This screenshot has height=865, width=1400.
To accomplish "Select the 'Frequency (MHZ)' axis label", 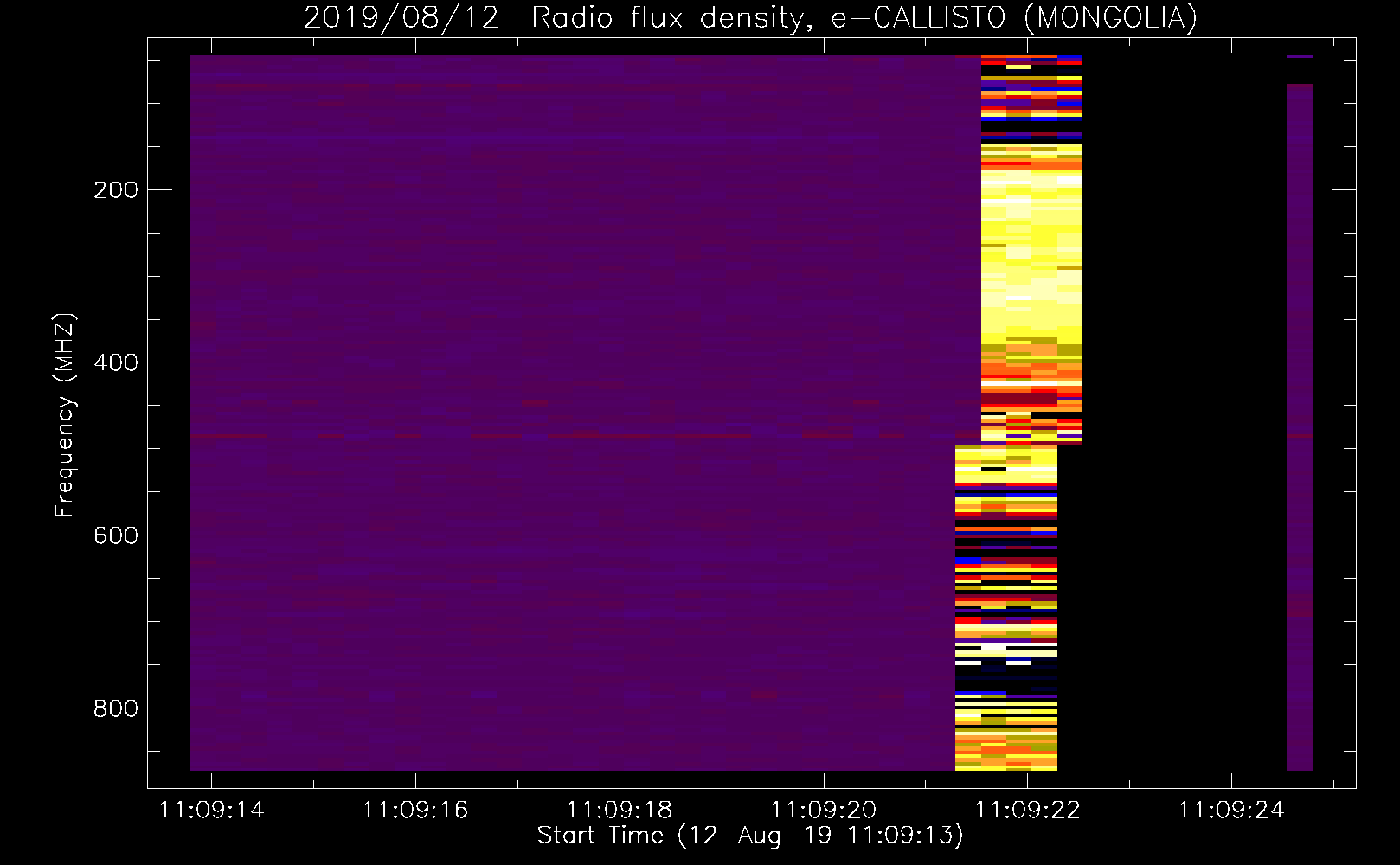I will (65, 415).
